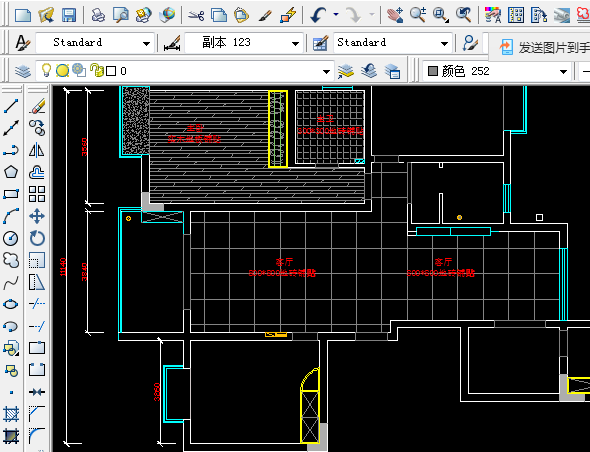Click the Undo arrow
Image resolution: width=590 pixels, height=452 pixels.
pos(318,15)
